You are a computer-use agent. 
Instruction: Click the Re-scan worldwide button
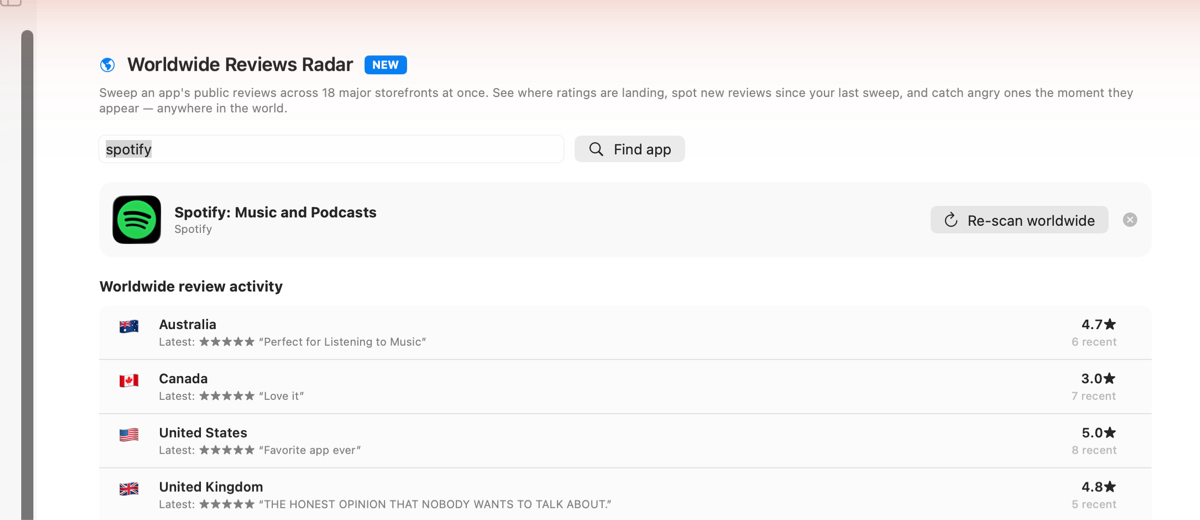pyautogui.click(x=1019, y=220)
